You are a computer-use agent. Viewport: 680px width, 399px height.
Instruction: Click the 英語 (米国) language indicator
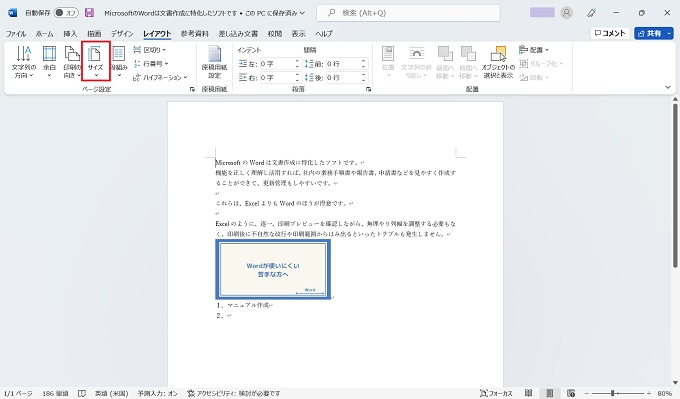[111, 393]
